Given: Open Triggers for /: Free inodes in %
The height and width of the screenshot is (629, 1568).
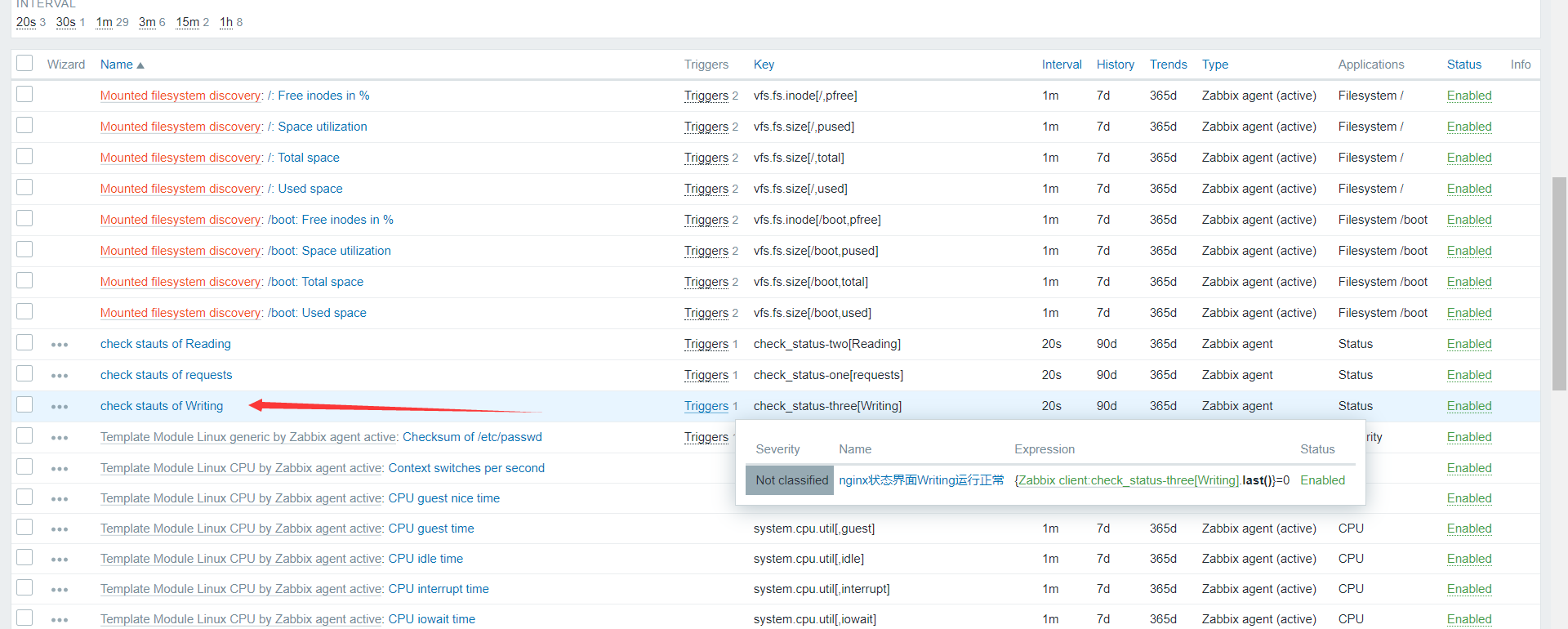Looking at the screenshot, I should pos(706,96).
